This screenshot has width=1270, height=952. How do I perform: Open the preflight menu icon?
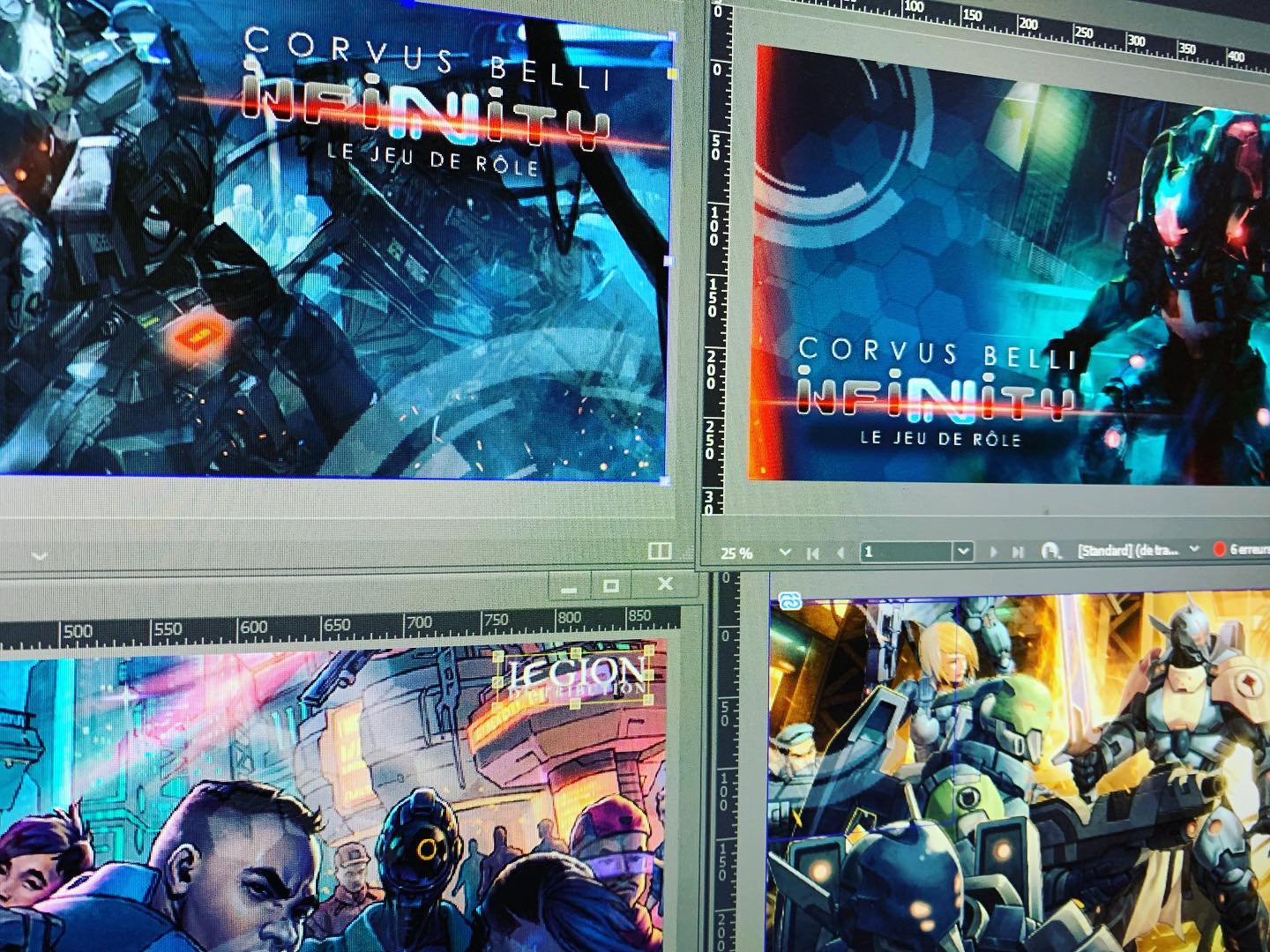pyautogui.click(x=1050, y=551)
